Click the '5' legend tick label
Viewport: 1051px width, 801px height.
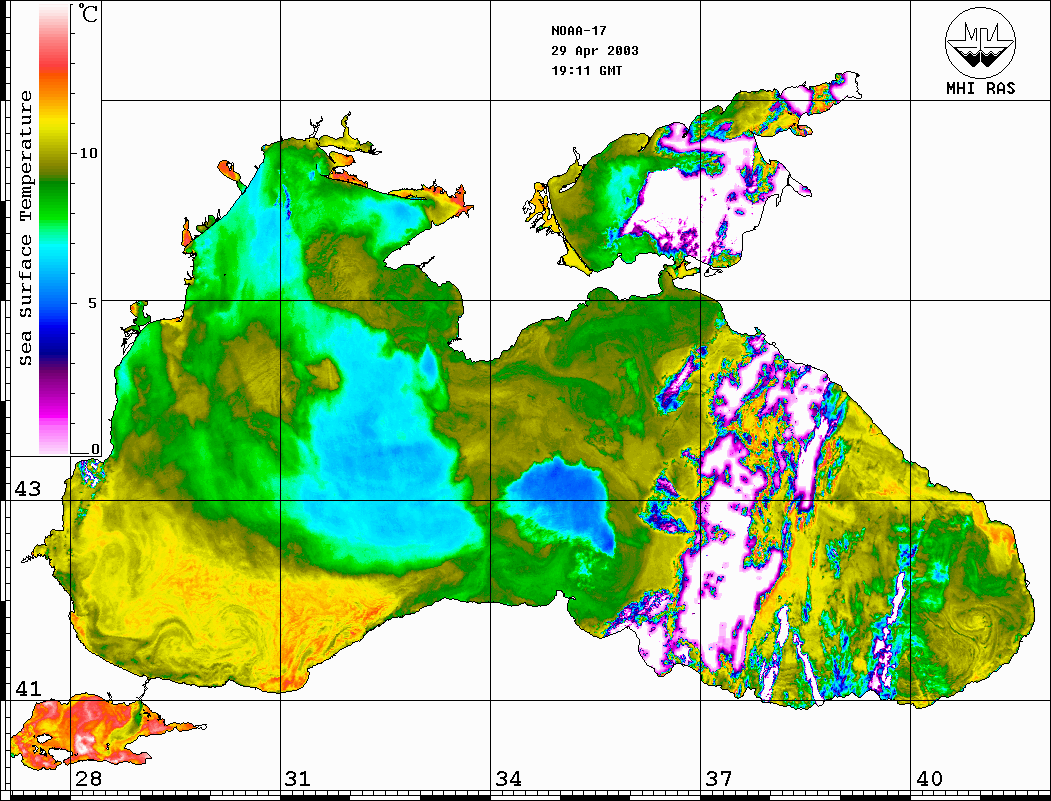click(93, 303)
